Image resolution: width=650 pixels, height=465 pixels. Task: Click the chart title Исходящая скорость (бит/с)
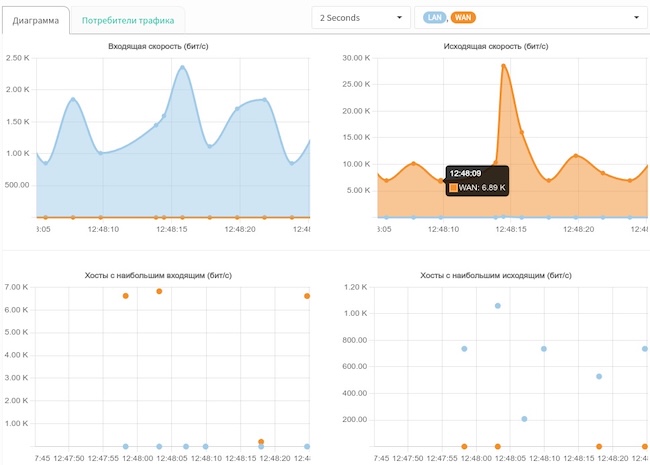point(496,46)
